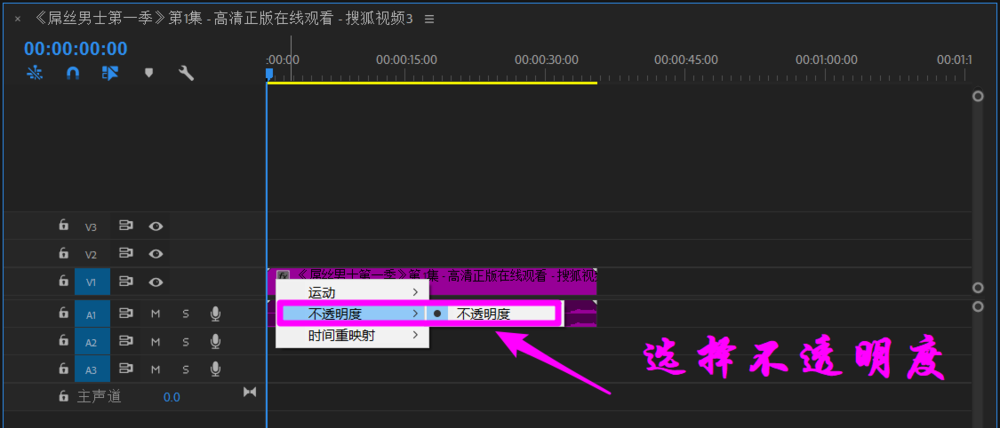Lock the A2 audio track
This screenshot has width=1000, height=428.
(63, 341)
